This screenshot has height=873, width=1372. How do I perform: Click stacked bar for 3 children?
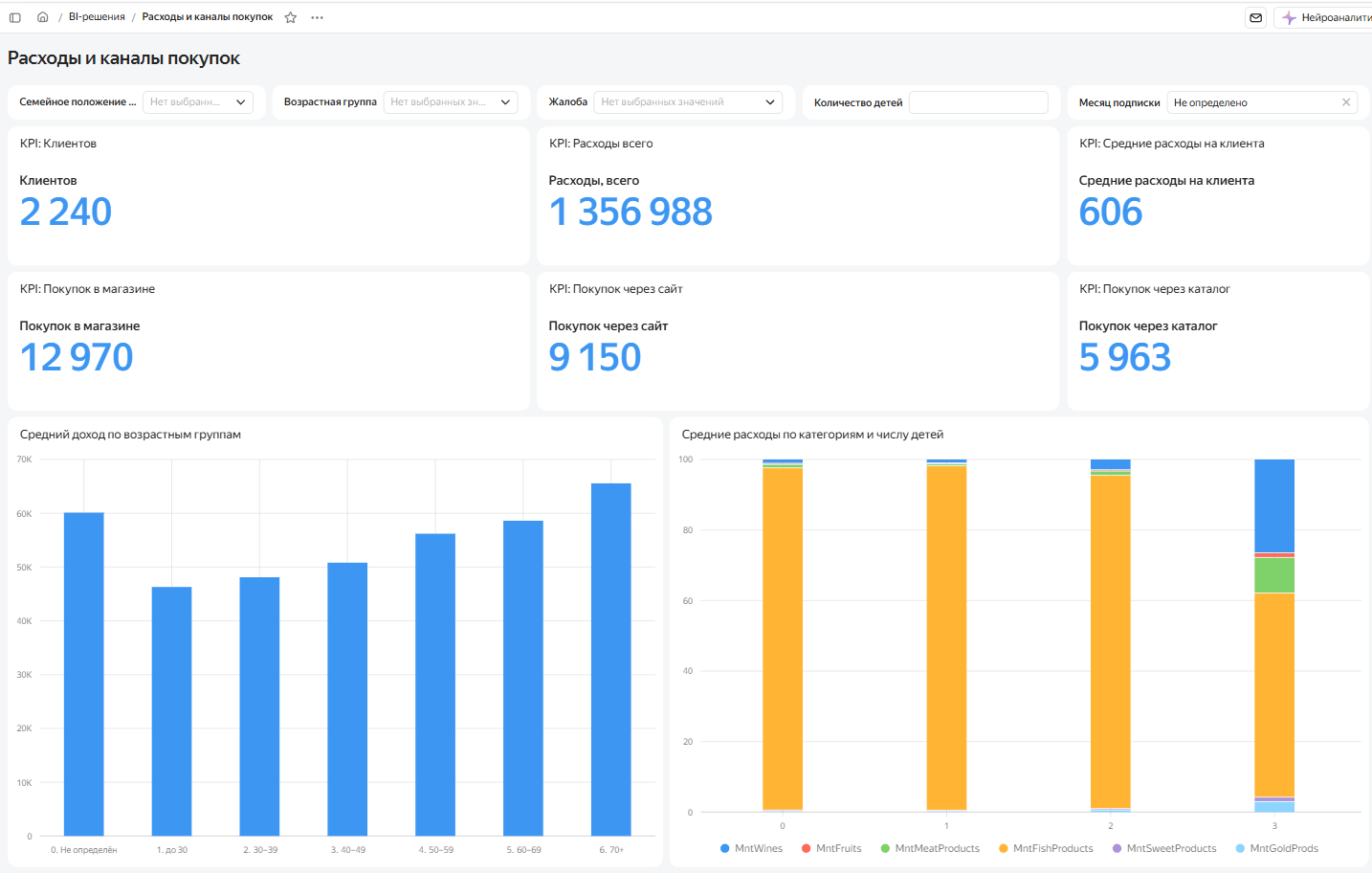(1274, 636)
